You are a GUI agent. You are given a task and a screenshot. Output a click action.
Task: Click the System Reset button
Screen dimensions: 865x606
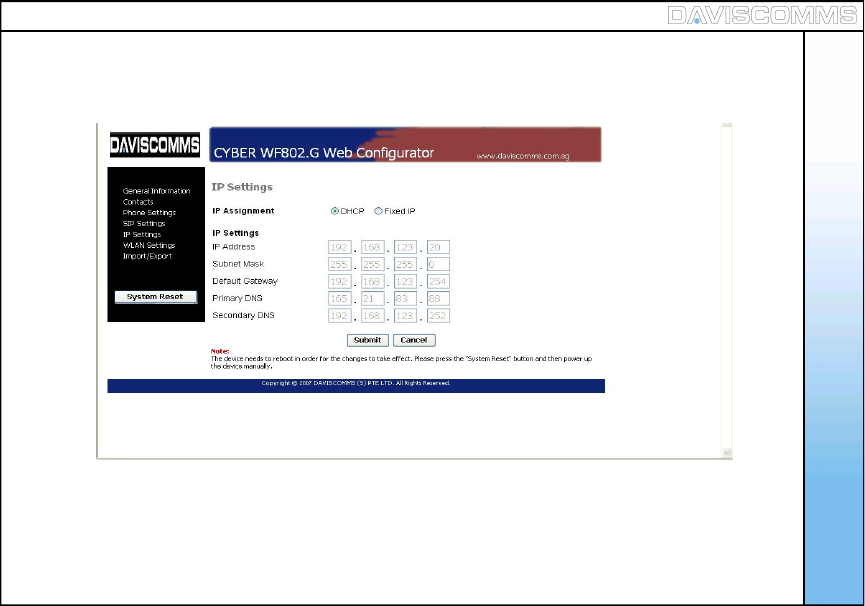(156, 297)
